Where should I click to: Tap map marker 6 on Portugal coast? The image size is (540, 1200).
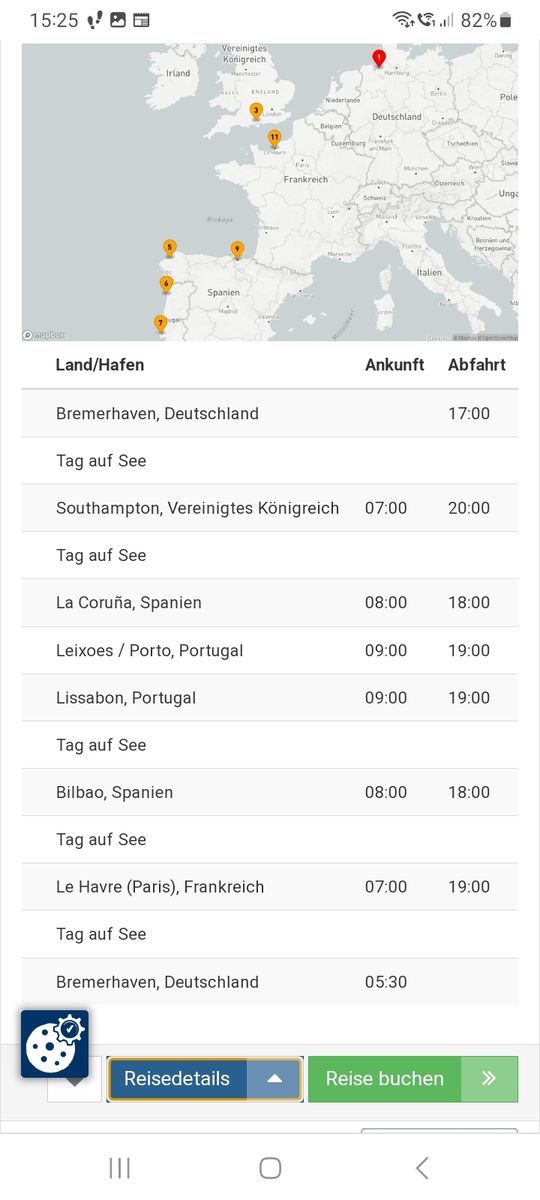point(166,284)
